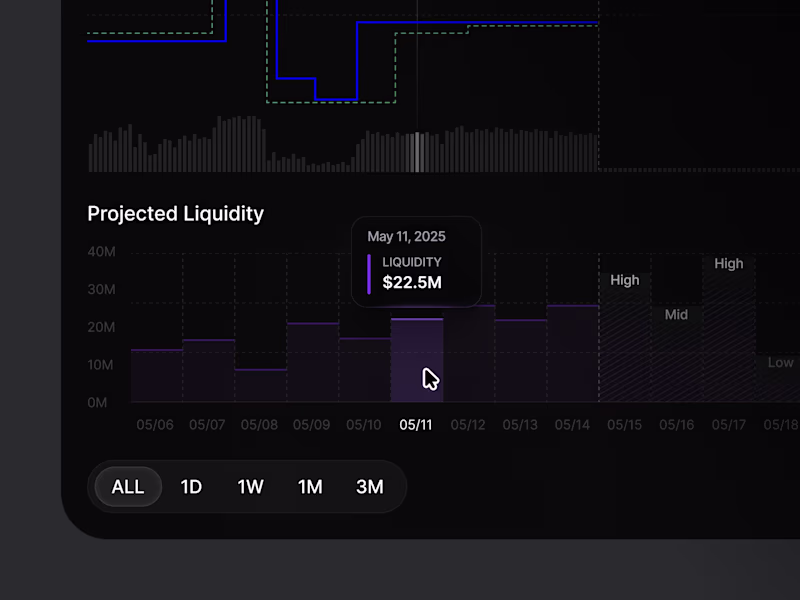Dismiss the $22.5M liquidity tooltip
Image resolution: width=800 pixels, height=600 pixels.
pos(416,262)
